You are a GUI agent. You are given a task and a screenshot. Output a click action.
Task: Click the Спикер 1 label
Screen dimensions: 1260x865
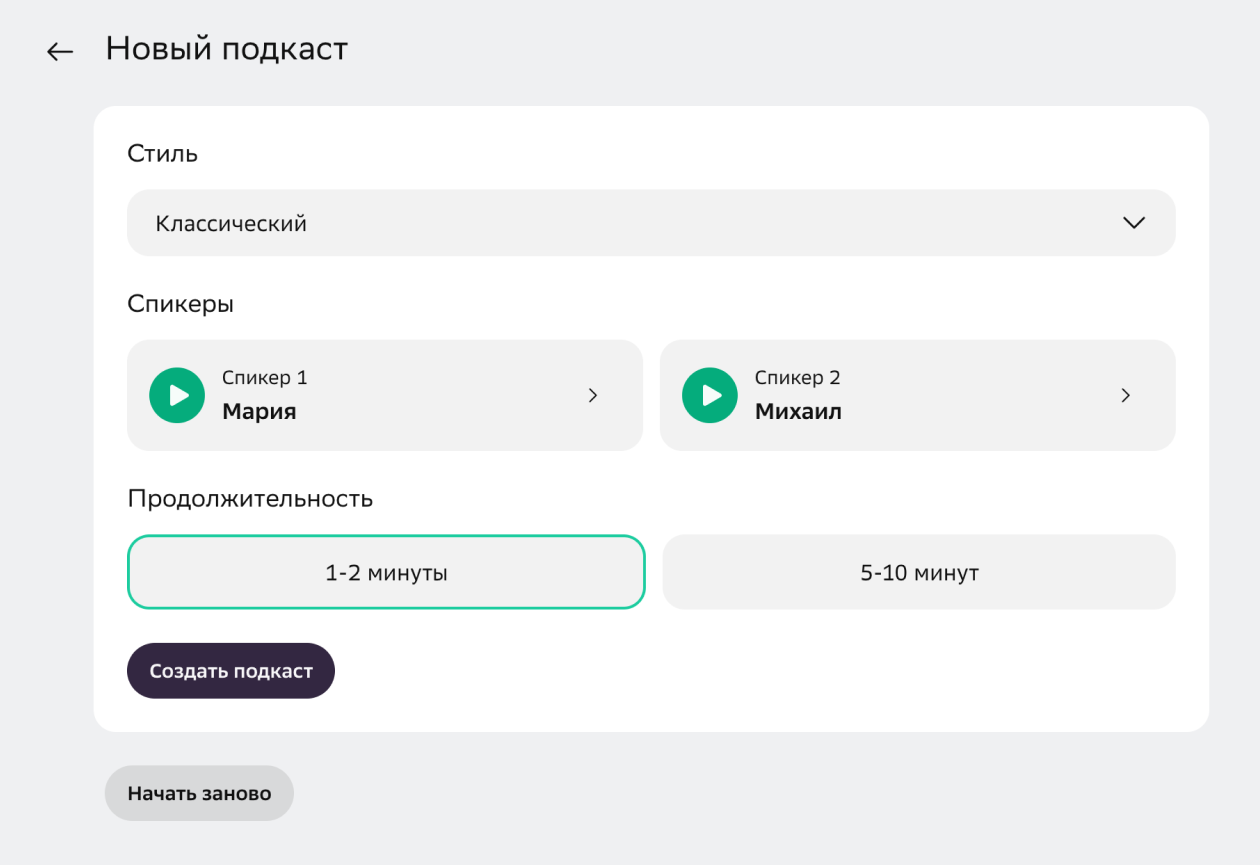point(265,378)
